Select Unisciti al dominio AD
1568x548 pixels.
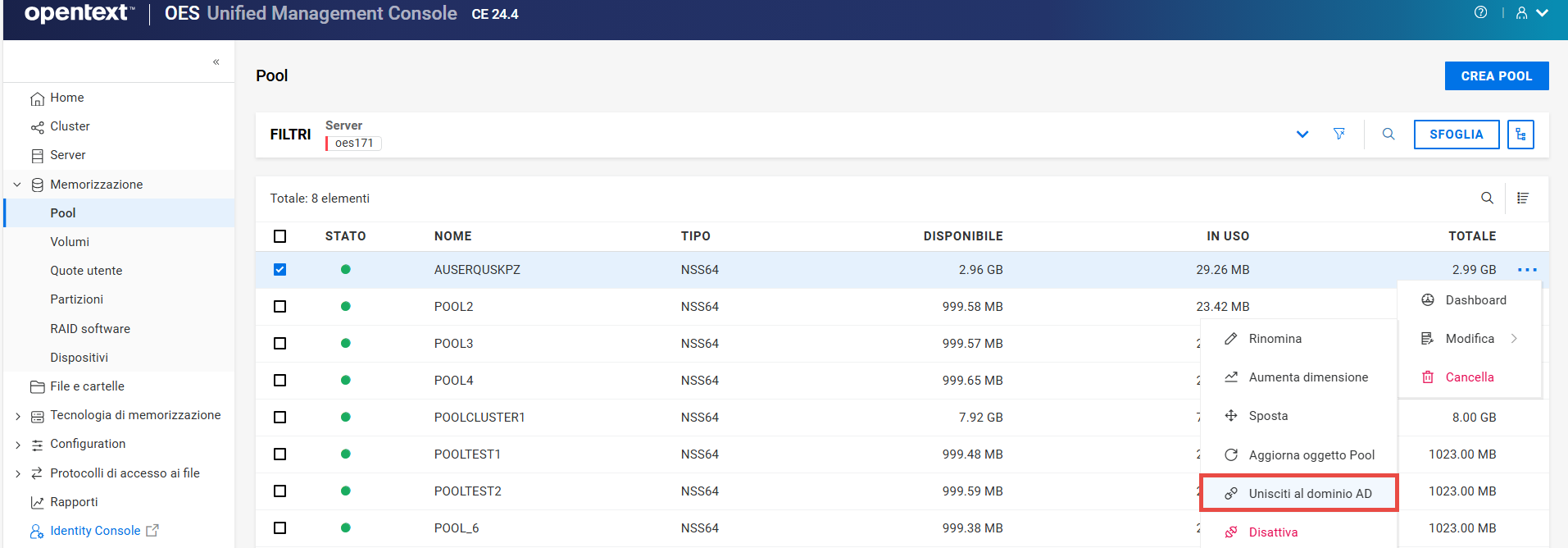(1309, 494)
